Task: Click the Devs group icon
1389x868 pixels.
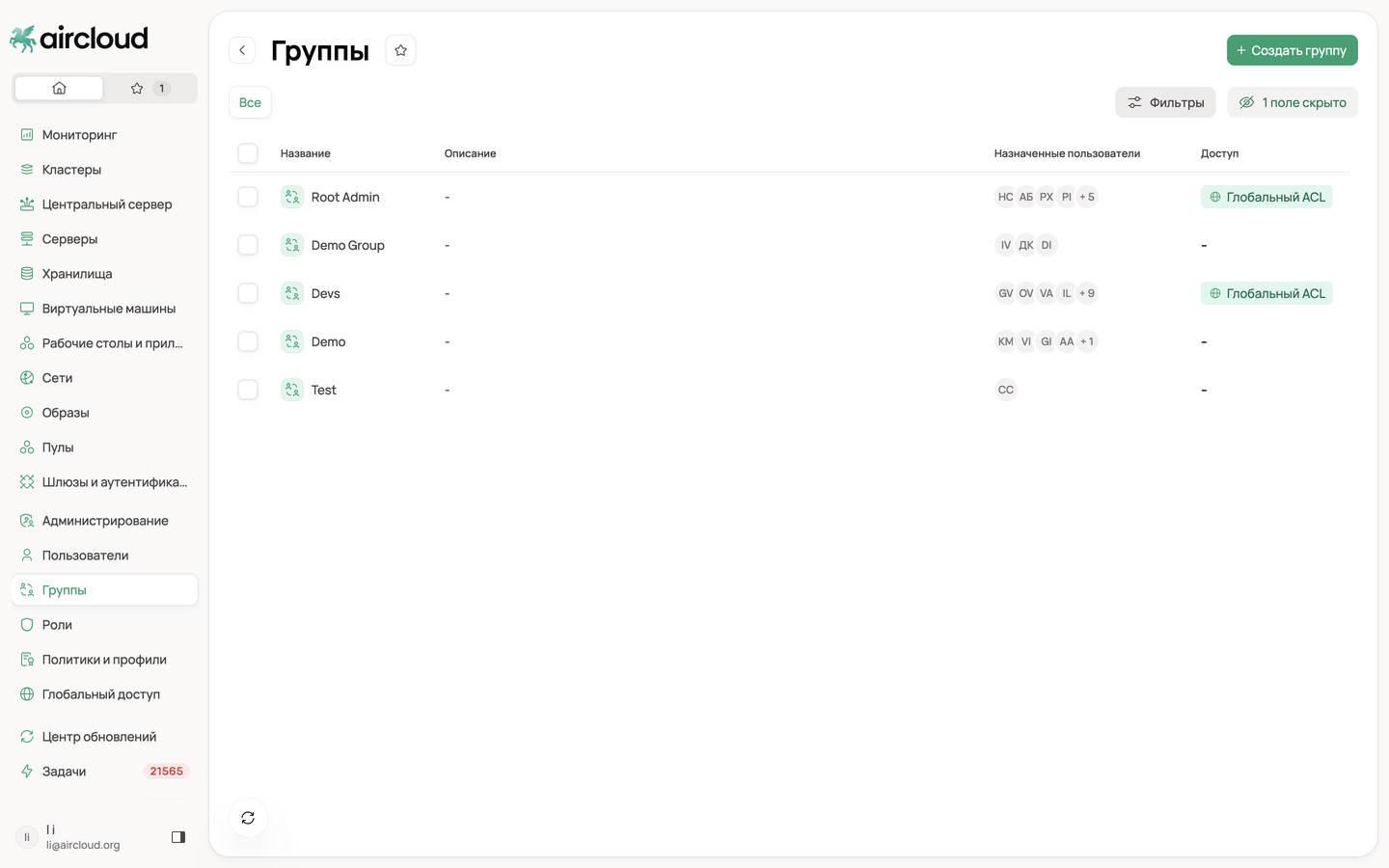Action: (x=292, y=293)
